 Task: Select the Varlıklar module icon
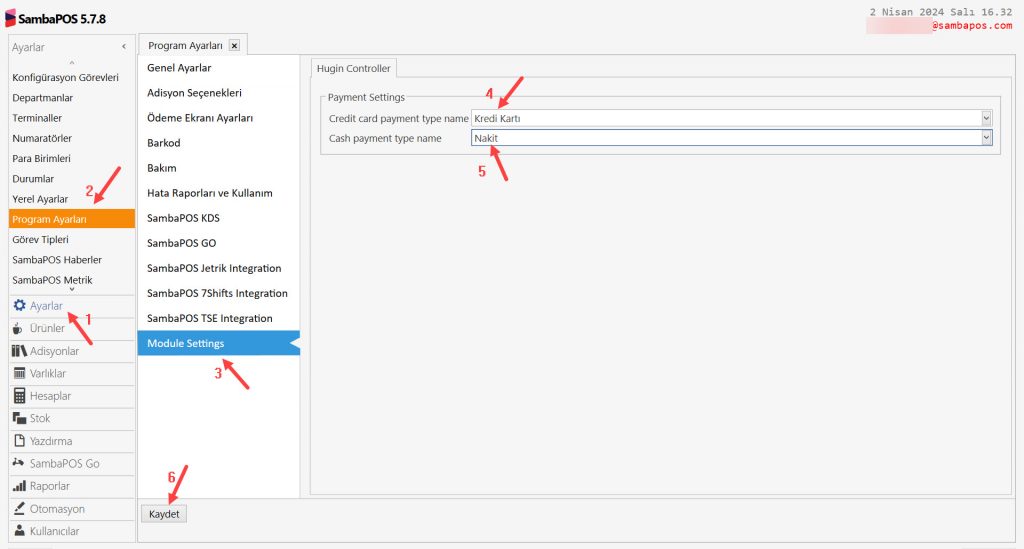[x=20, y=373]
